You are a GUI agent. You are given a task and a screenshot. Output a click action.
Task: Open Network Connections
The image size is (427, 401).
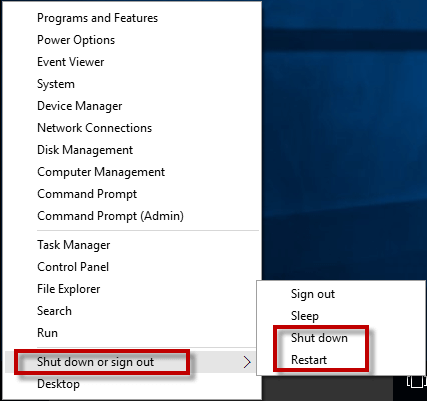tap(94, 128)
